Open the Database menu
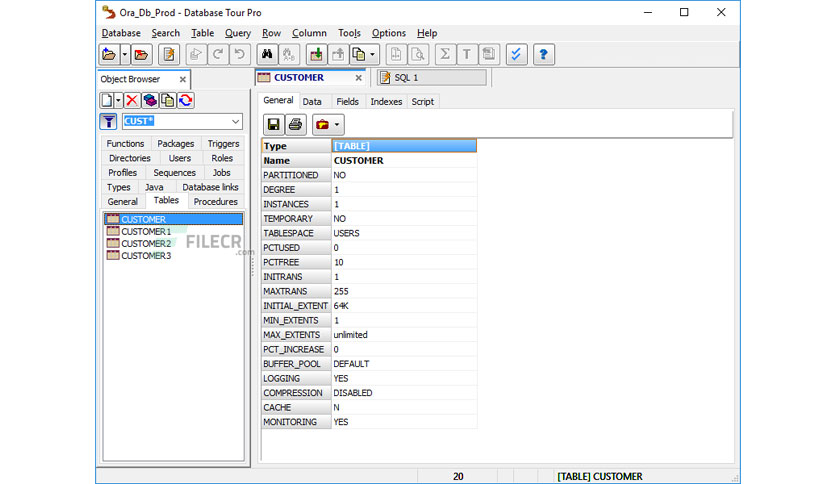 pos(121,33)
